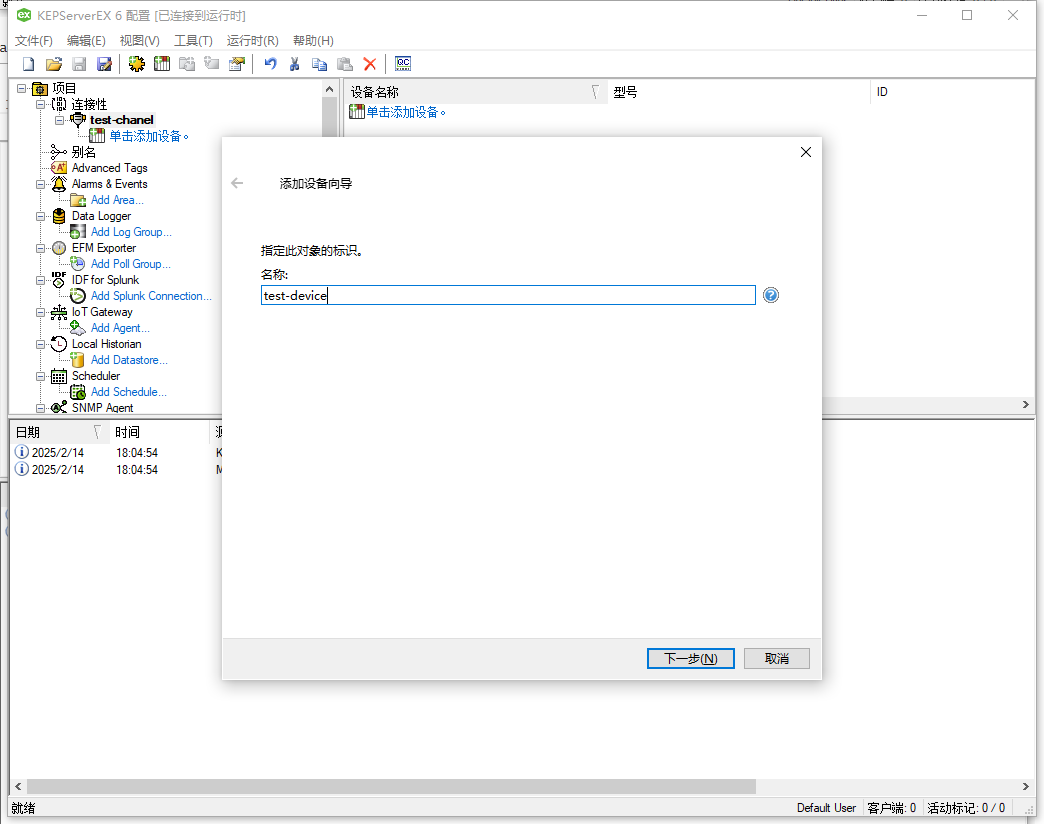The width and height of the screenshot is (1044, 824).
Task: Click the Local Historian clock icon
Action: 59,343
